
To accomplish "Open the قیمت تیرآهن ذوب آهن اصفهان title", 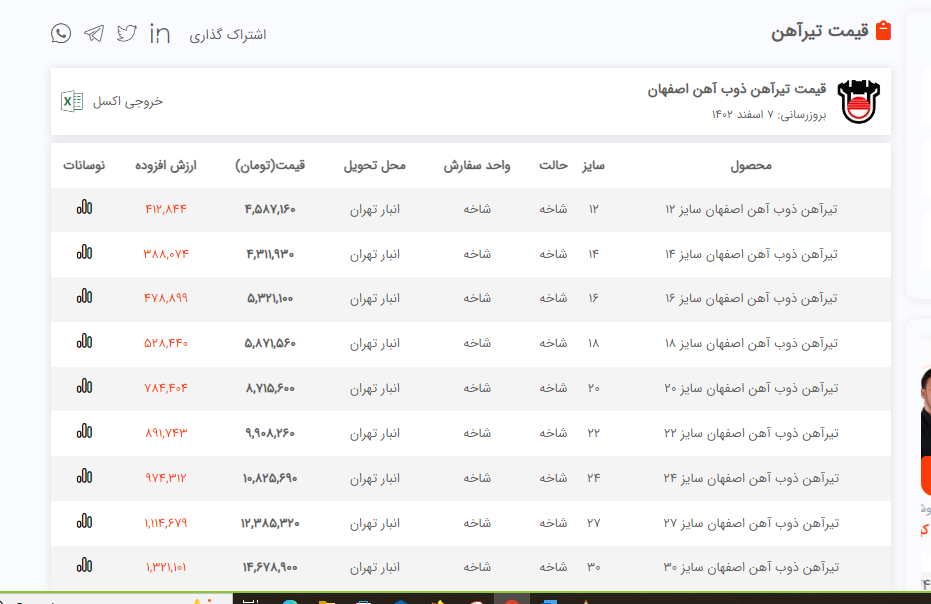I will [x=736, y=90].
